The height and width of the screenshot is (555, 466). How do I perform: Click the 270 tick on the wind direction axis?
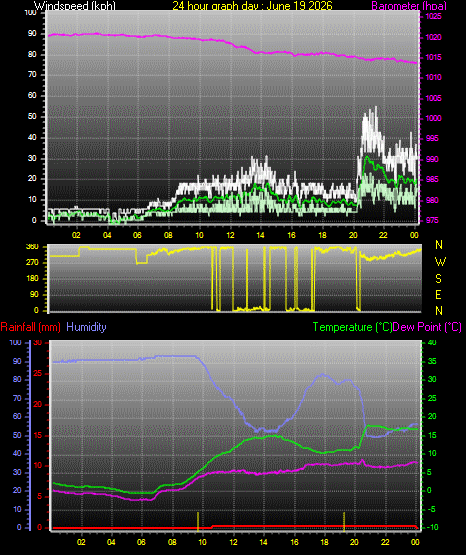coord(32,263)
